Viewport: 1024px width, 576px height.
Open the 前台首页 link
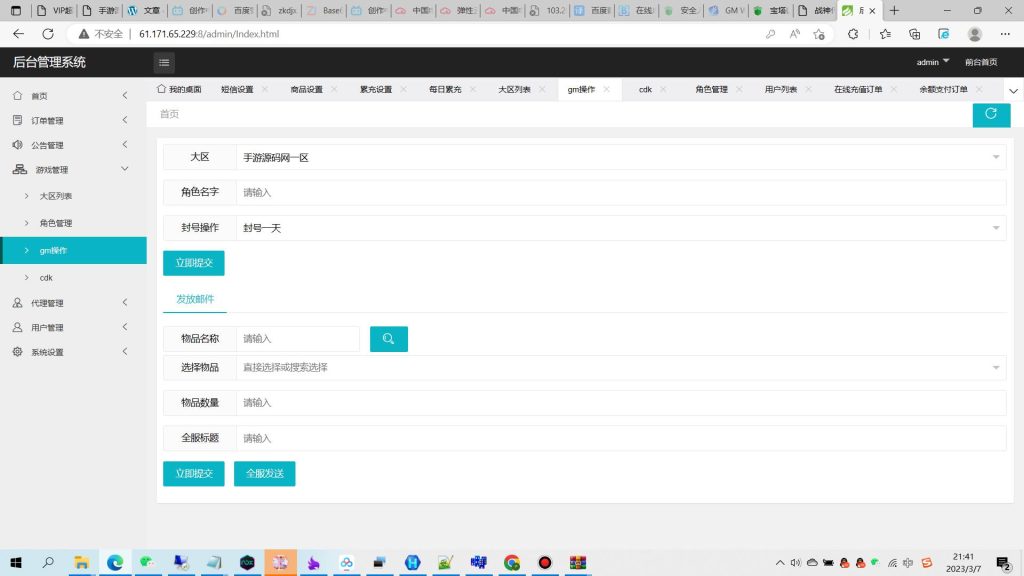click(x=980, y=62)
